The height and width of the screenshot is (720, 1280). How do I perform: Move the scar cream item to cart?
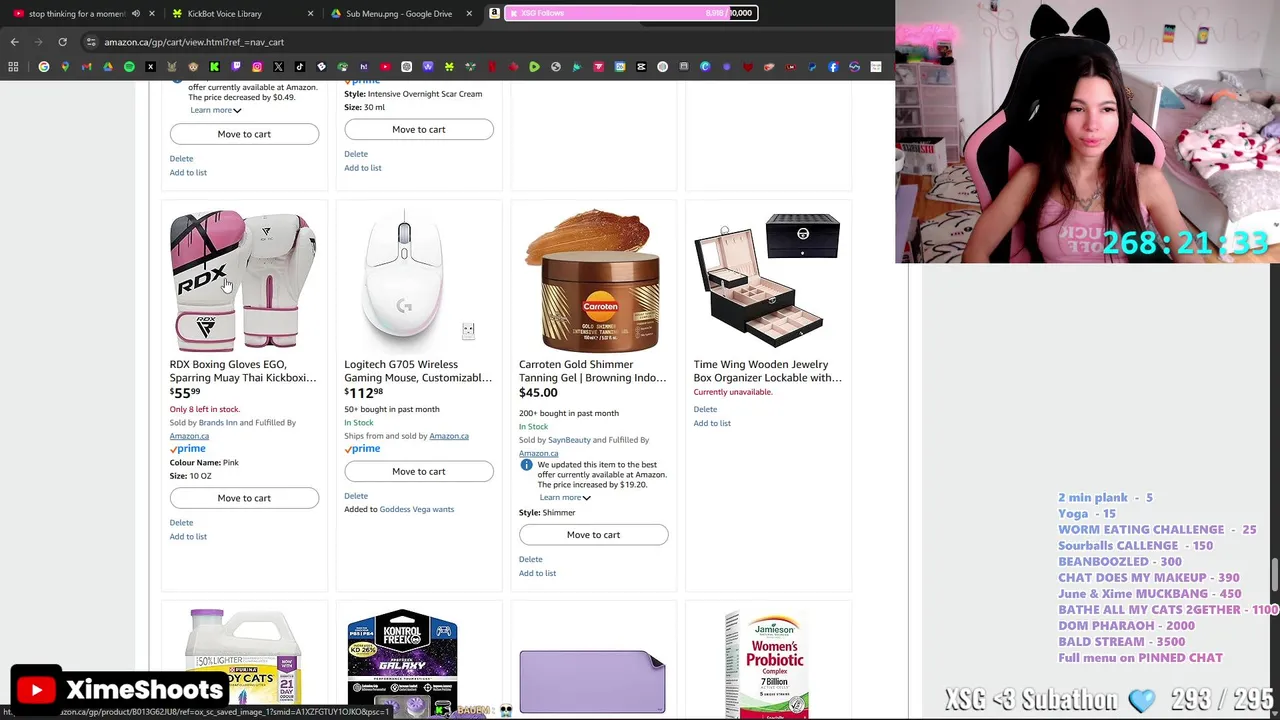pyautogui.click(x=419, y=129)
